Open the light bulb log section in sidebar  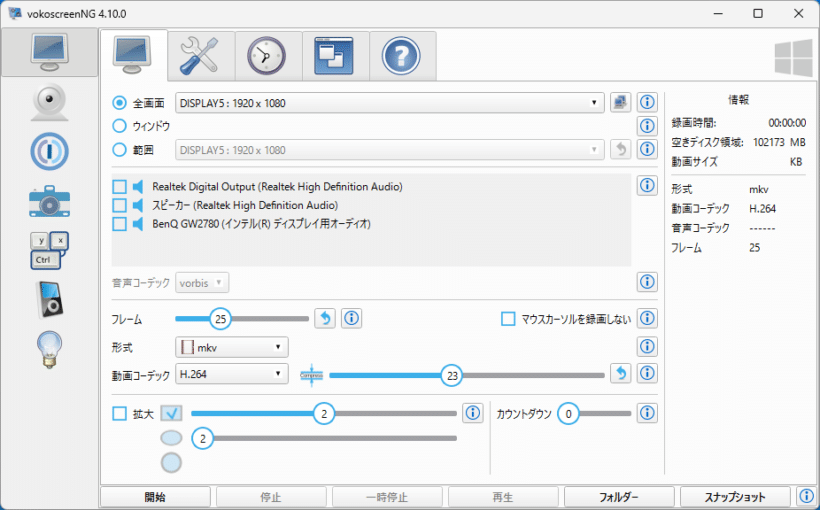coord(49,349)
